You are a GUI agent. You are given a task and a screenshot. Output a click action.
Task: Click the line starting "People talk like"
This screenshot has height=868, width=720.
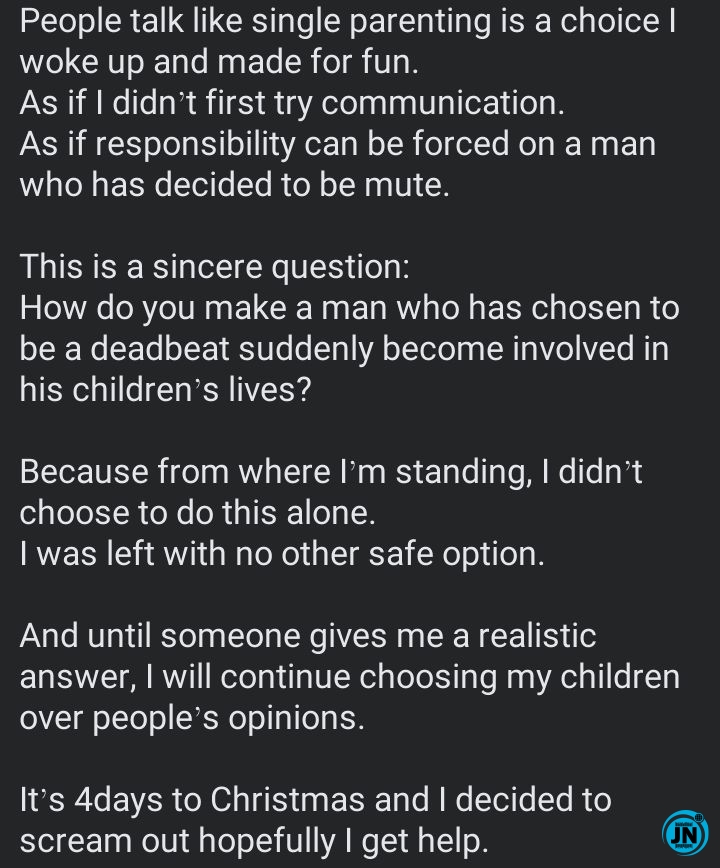347,21
